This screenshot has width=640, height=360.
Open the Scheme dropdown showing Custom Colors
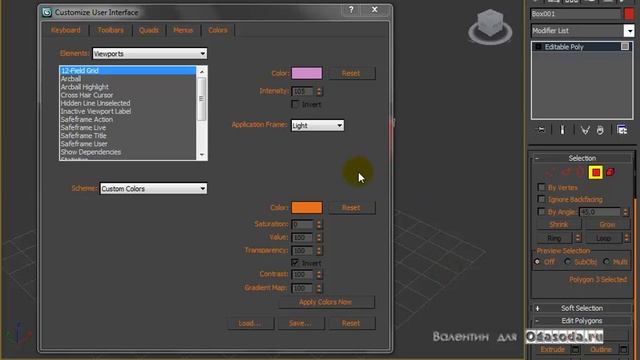[153, 189]
